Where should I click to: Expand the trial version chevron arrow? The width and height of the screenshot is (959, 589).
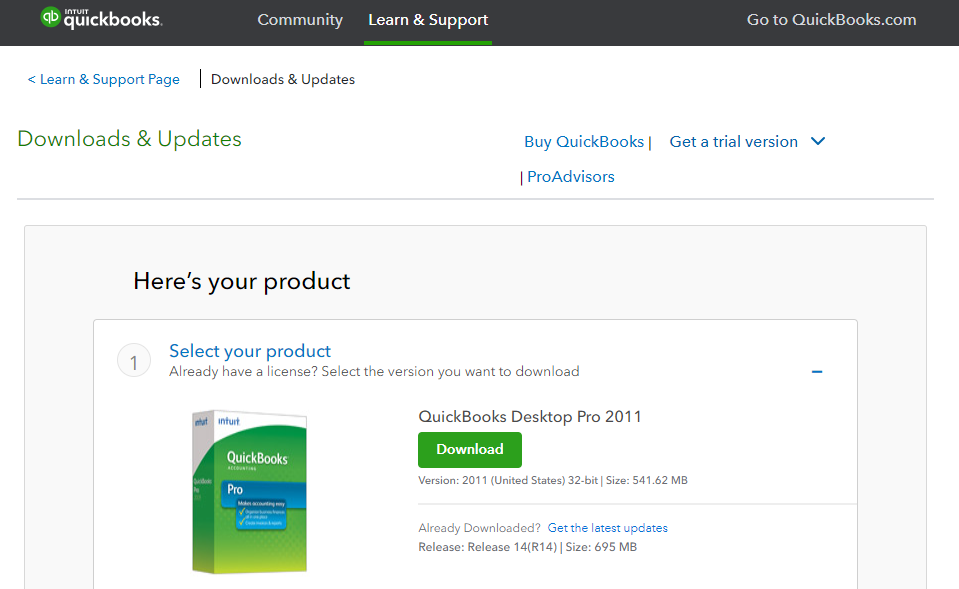[818, 141]
